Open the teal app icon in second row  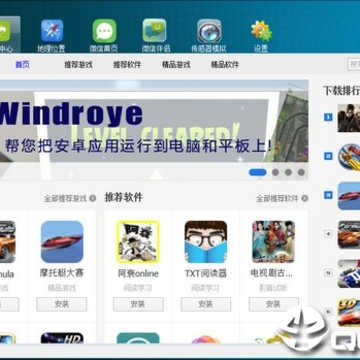(138, 338)
